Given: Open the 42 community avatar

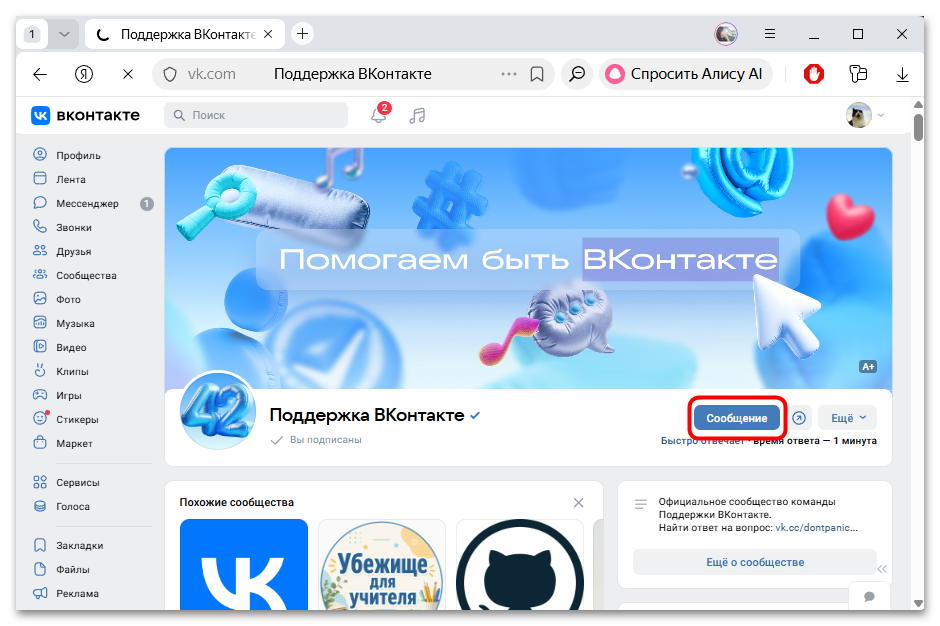Looking at the screenshot, I should tap(218, 411).
